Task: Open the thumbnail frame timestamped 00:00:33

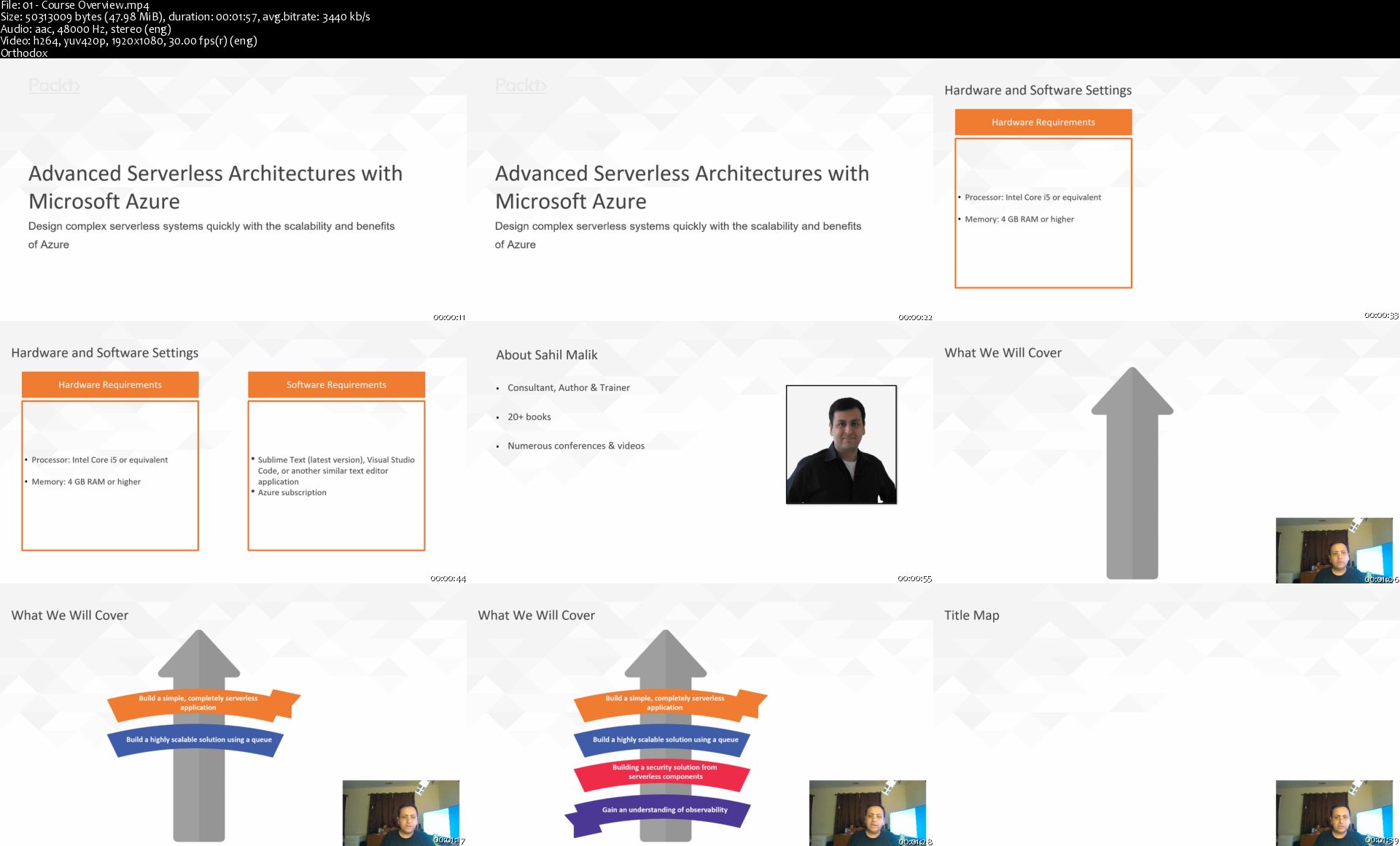Action: tap(1167, 190)
